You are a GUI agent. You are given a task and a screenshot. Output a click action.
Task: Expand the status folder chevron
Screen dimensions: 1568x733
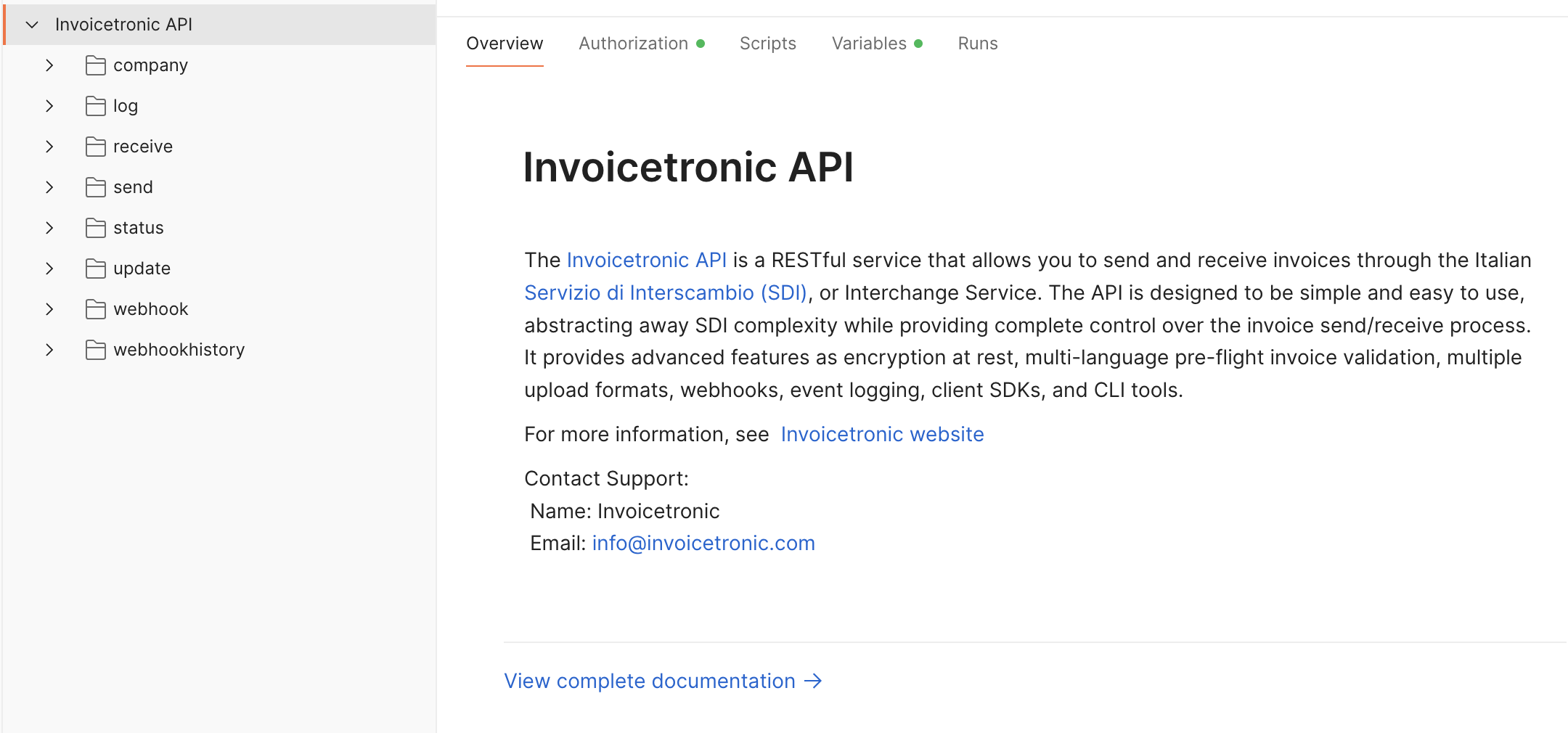(x=49, y=228)
